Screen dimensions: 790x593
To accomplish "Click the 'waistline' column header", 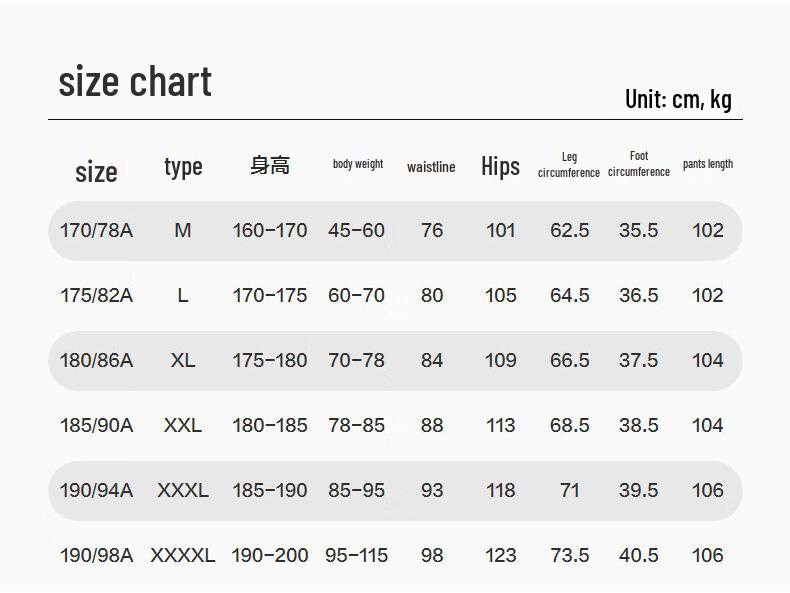I will [431, 167].
